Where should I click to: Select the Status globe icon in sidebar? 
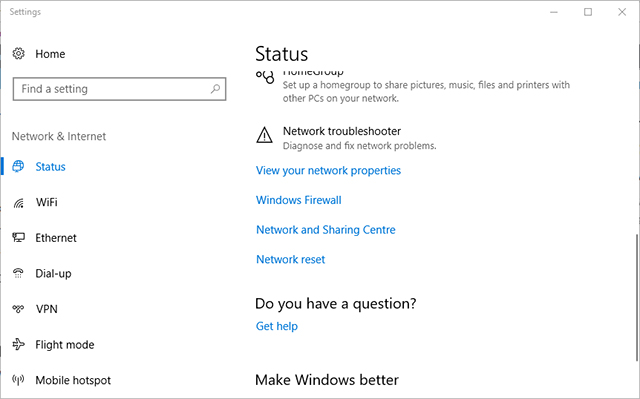click(x=18, y=166)
